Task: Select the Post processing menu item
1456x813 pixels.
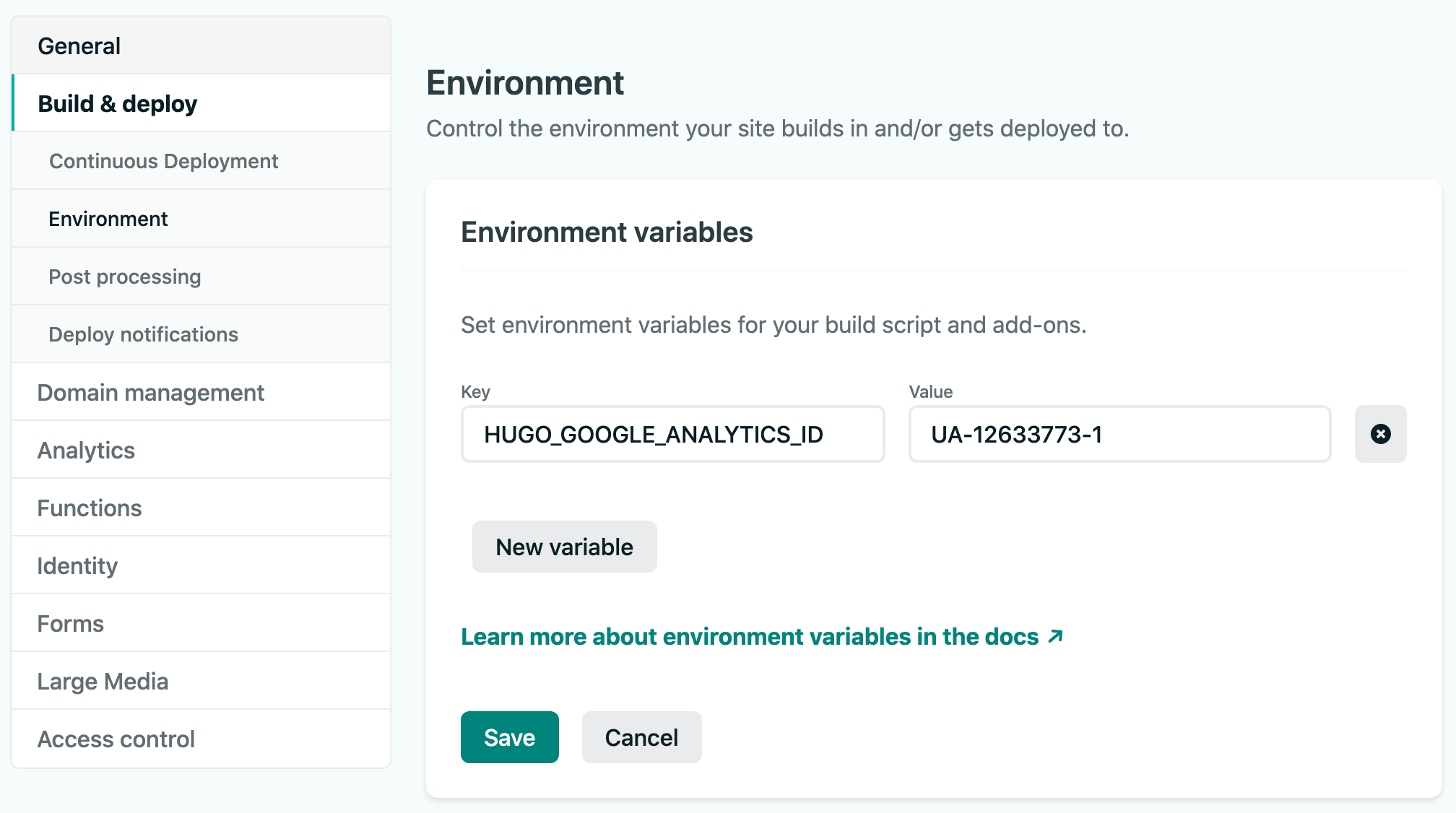Action: (x=124, y=276)
